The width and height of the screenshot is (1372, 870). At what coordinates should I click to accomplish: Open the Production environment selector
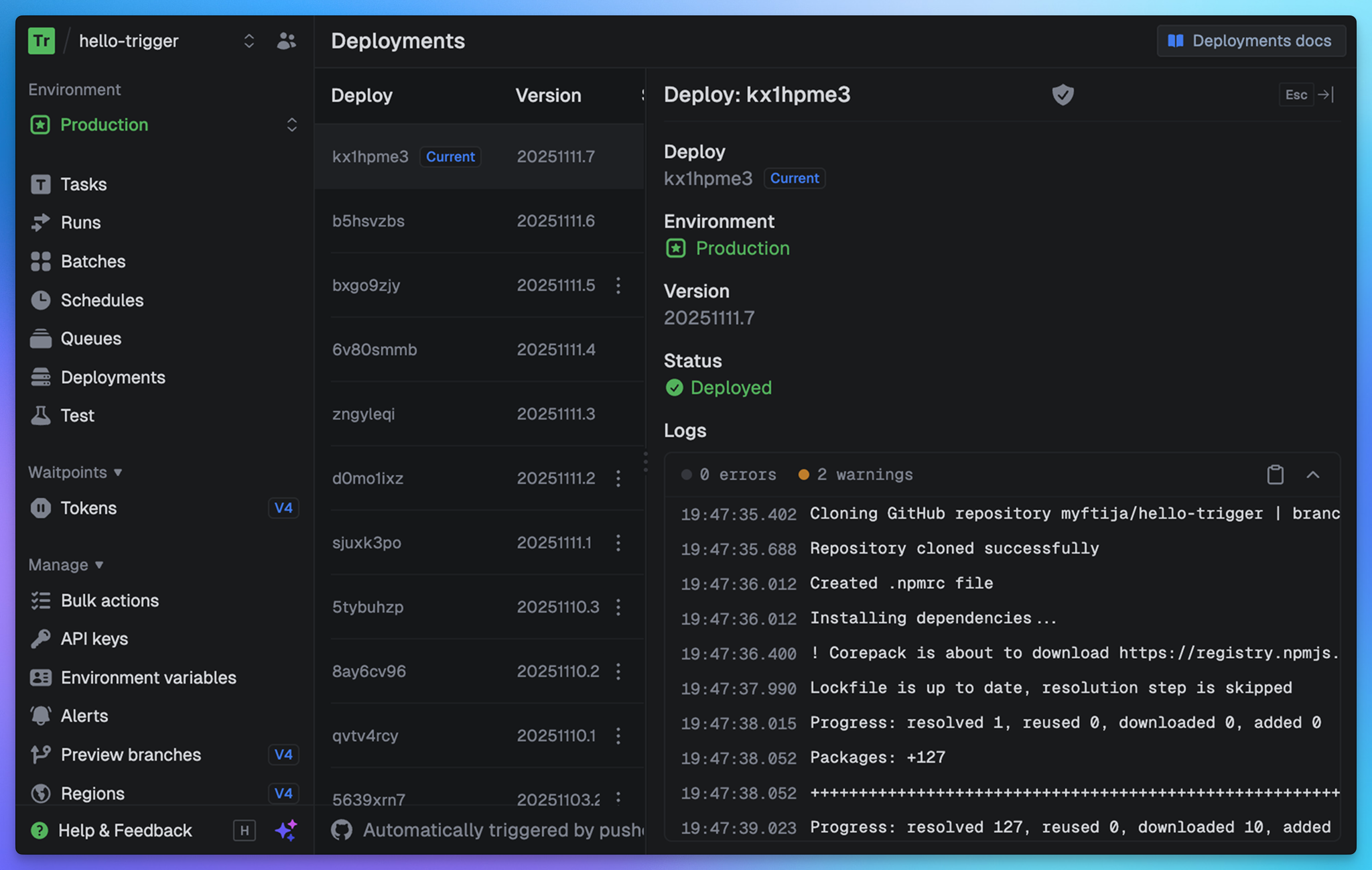point(292,125)
